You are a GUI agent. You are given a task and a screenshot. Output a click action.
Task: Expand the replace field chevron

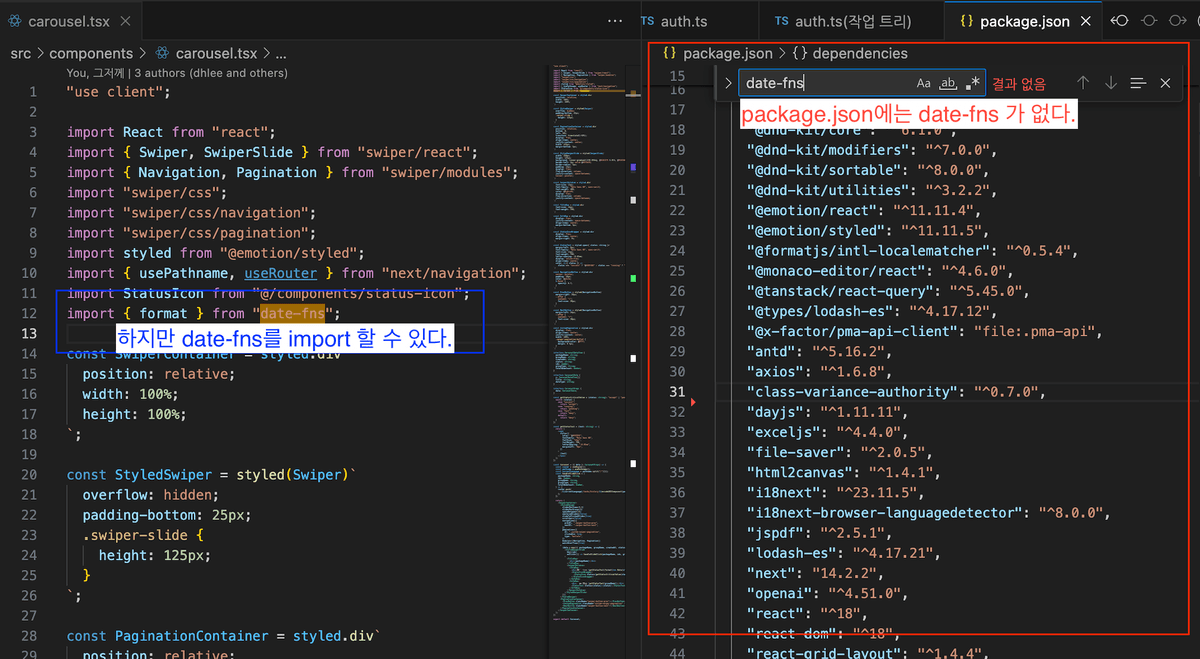point(728,83)
